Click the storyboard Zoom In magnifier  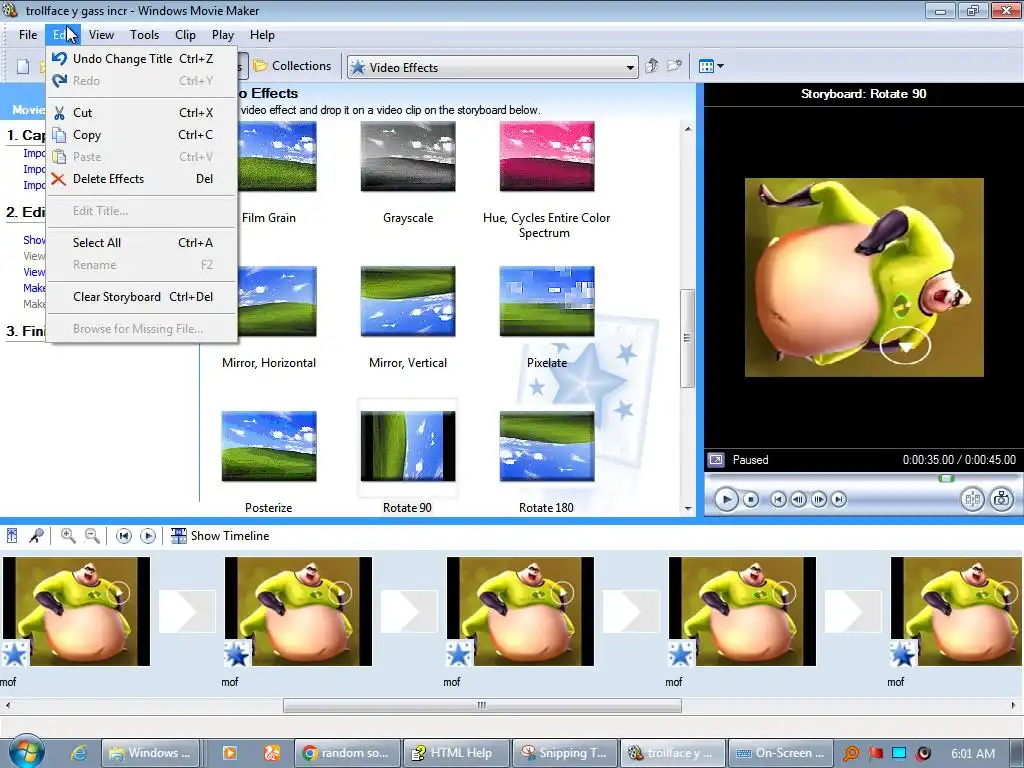point(68,536)
